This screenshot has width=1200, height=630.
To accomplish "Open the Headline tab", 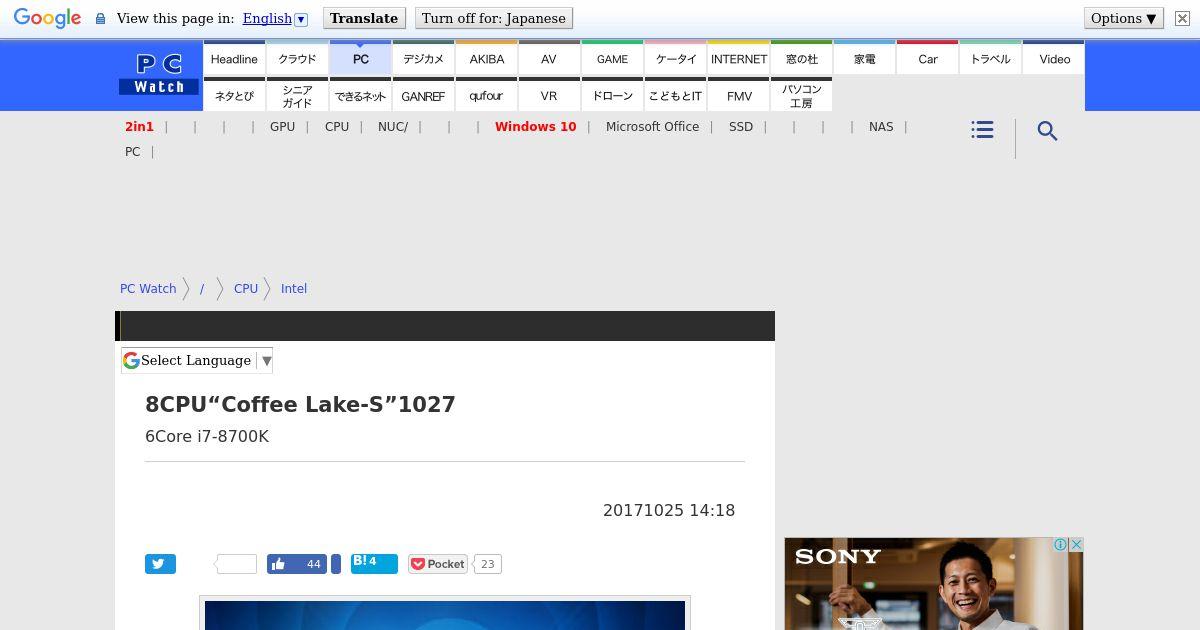I will click(234, 58).
